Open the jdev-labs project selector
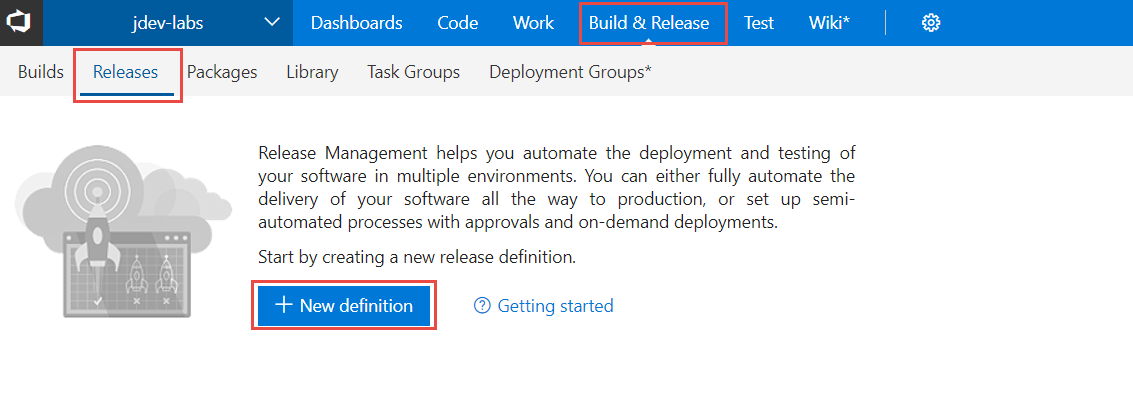The image size is (1133, 409). pos(168,22)
